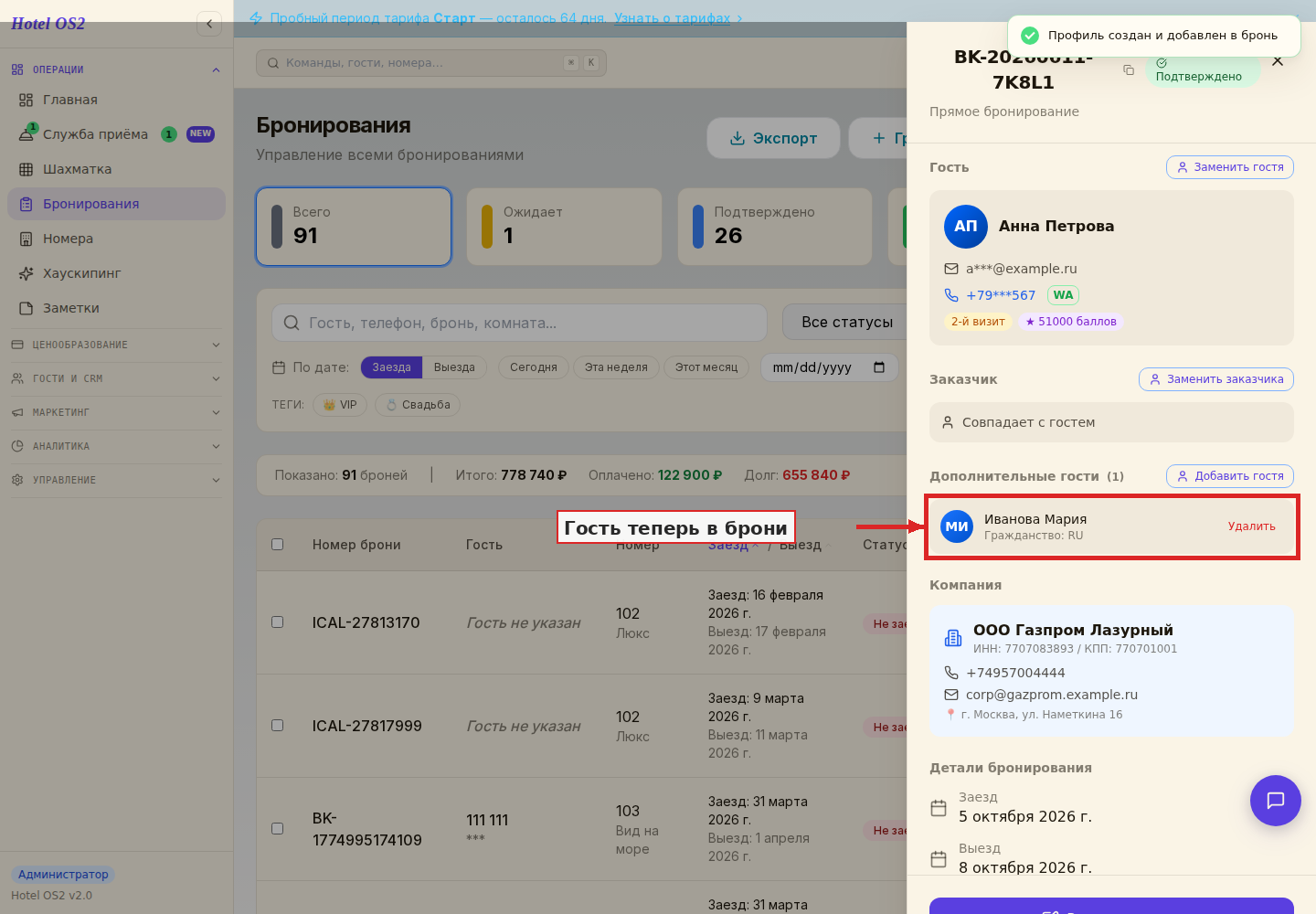
Task: Open the Все статусы dropdown
Action: [846, 322]
